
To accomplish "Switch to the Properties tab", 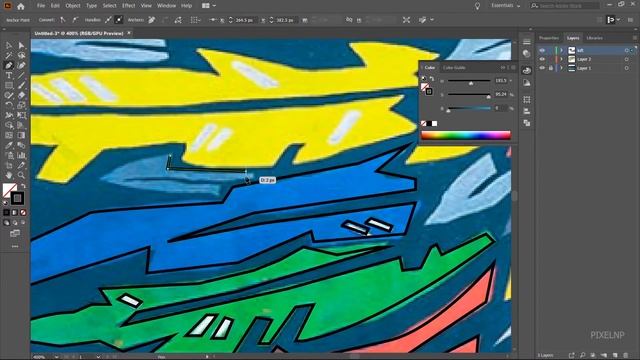I will pos(549,38).
